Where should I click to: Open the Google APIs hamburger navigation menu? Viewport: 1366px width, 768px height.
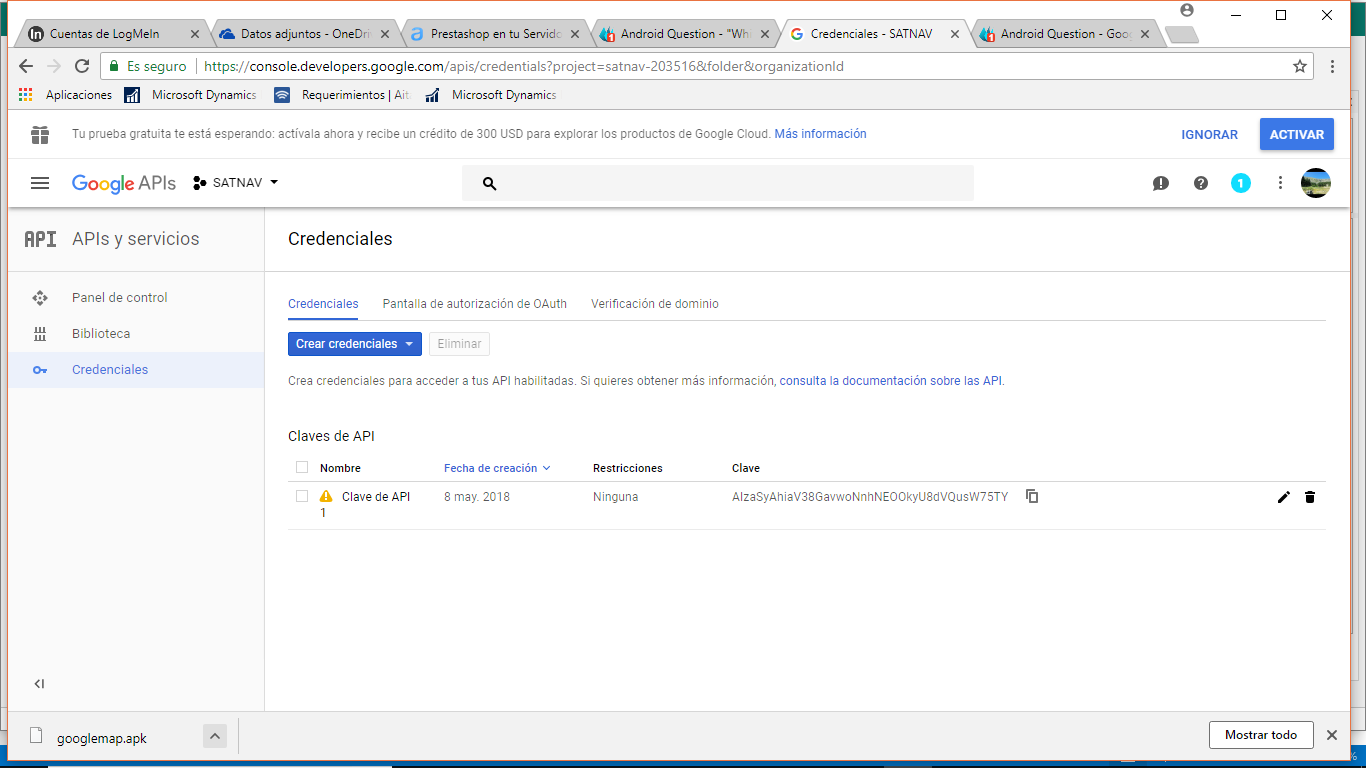(40, 183)
